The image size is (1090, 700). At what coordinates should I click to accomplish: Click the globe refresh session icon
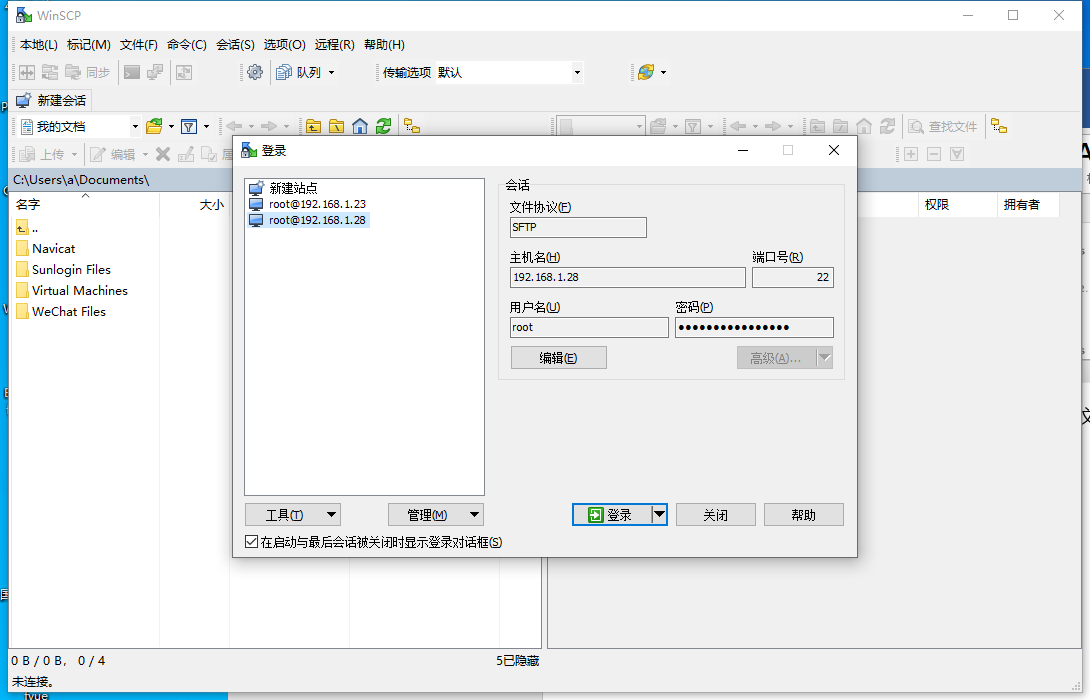click(646, 72)
